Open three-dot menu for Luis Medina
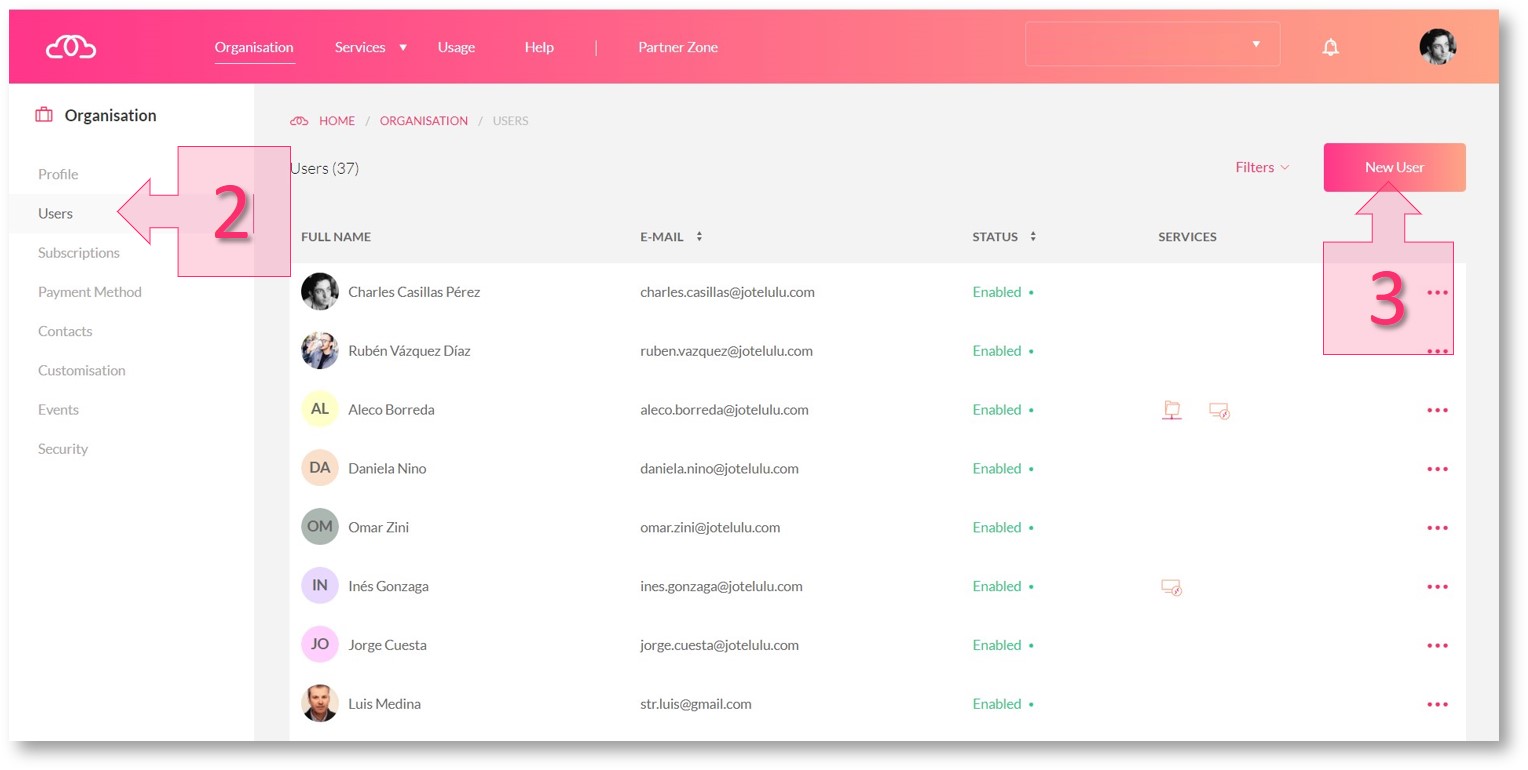Viewport: 1528px width, 770px height. coord(1437,704)
